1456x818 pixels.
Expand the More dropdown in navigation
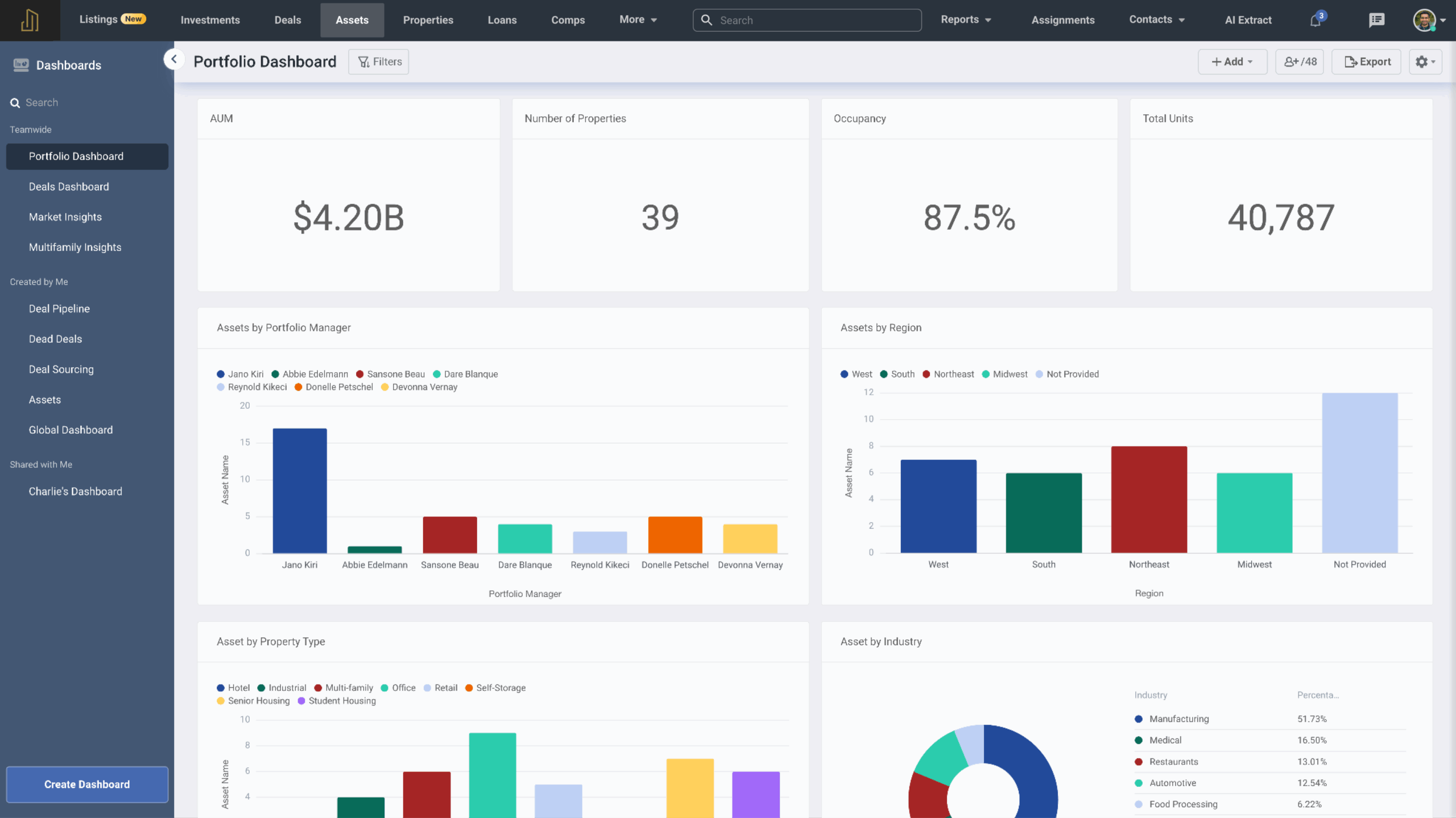[638, 20]
